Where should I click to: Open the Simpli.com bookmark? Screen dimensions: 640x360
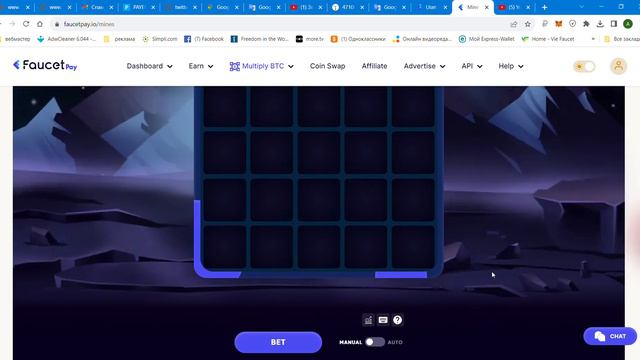click(x=160, y=39)
